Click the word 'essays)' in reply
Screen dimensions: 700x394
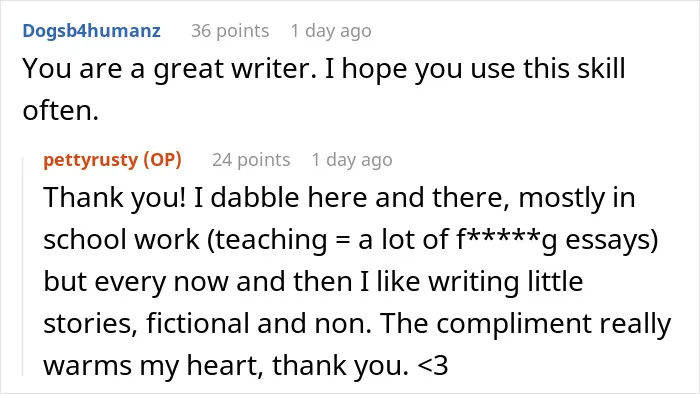pos(612,239)
